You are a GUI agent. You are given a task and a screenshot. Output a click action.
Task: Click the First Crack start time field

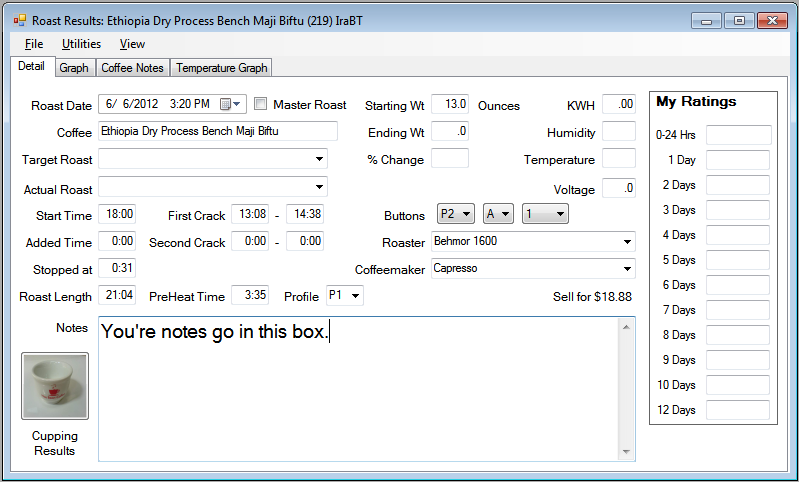pyautogui.click(x=250, y=214)
